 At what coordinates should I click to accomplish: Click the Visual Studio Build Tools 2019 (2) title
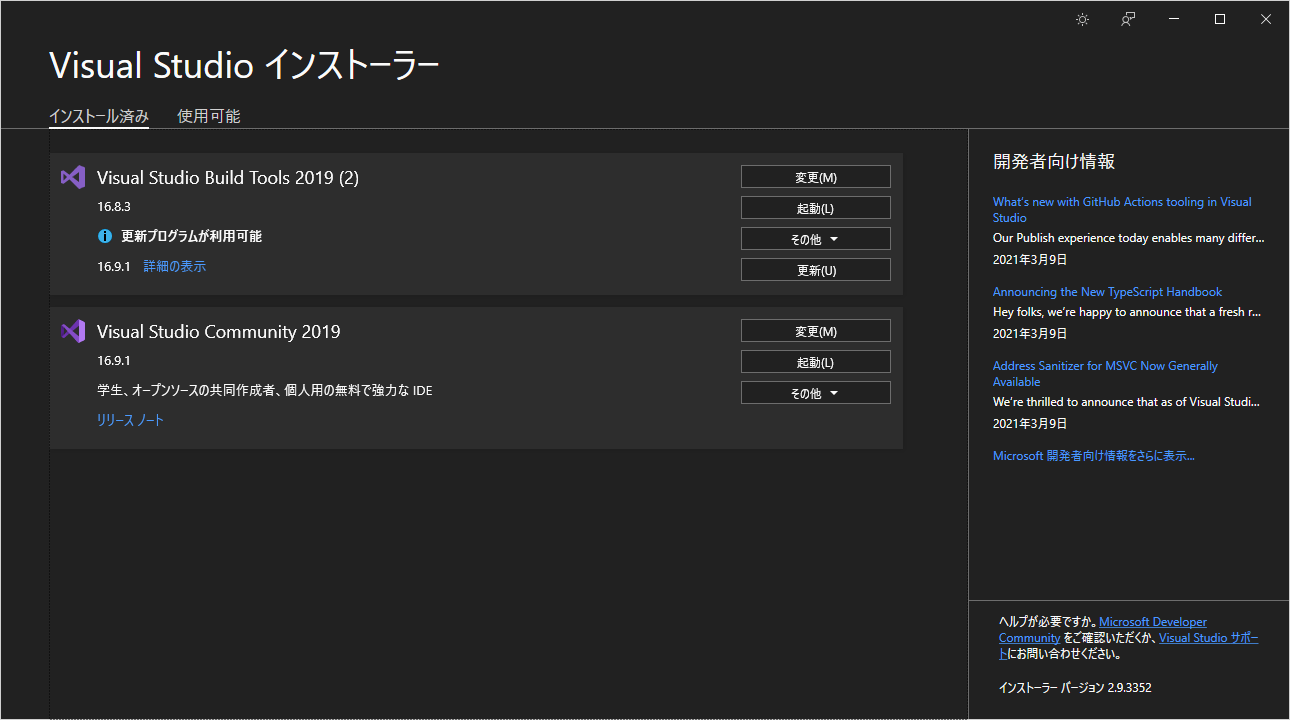pyautogui.click(x=228, y=178)
